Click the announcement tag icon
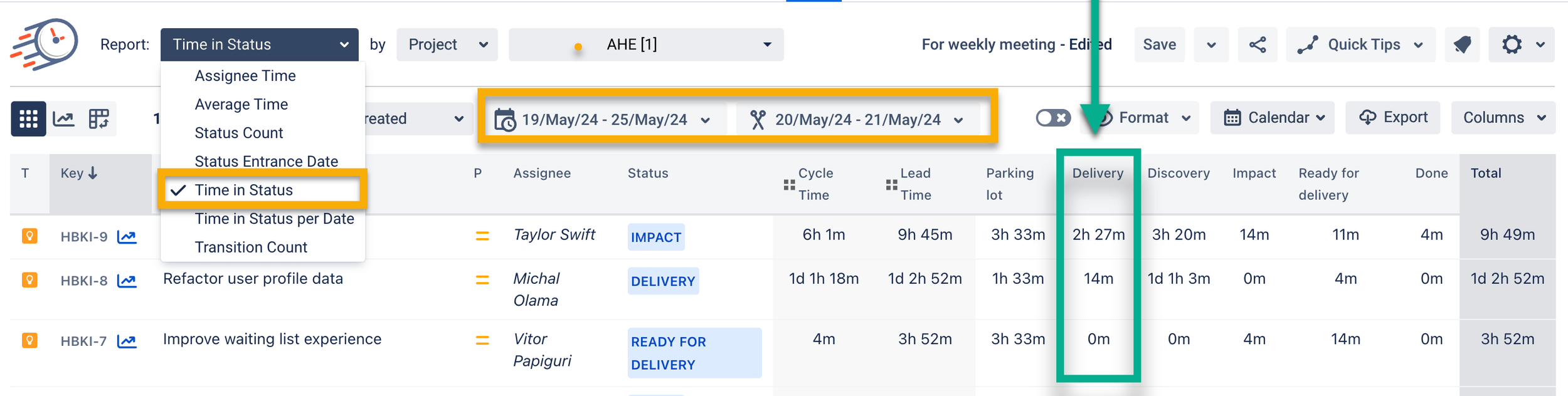 coord(1461,44)
